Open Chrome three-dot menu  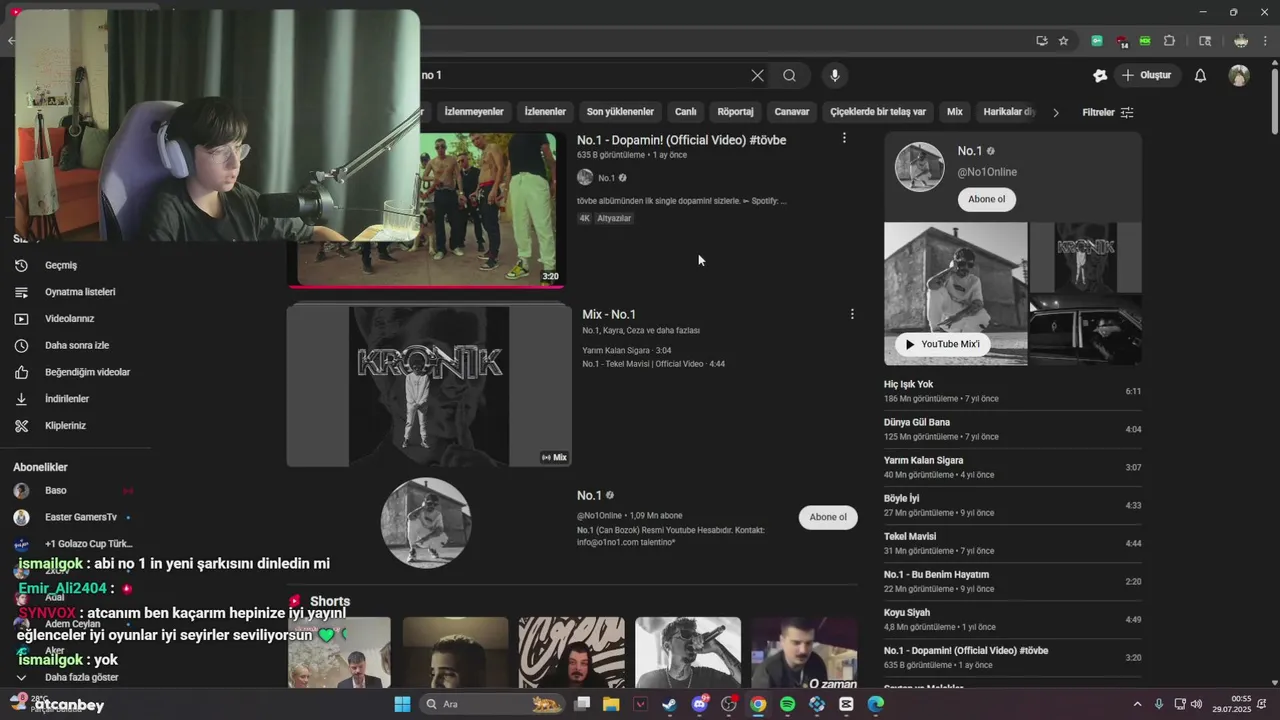pos(1265,41)
